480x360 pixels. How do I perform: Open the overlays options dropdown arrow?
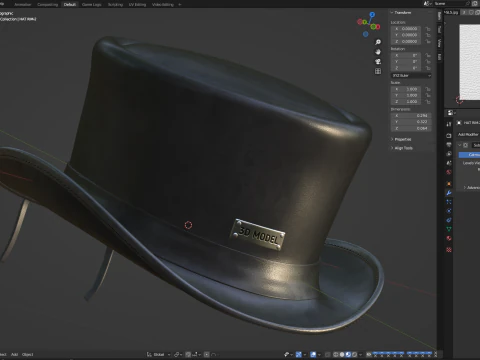click(319, 355)
